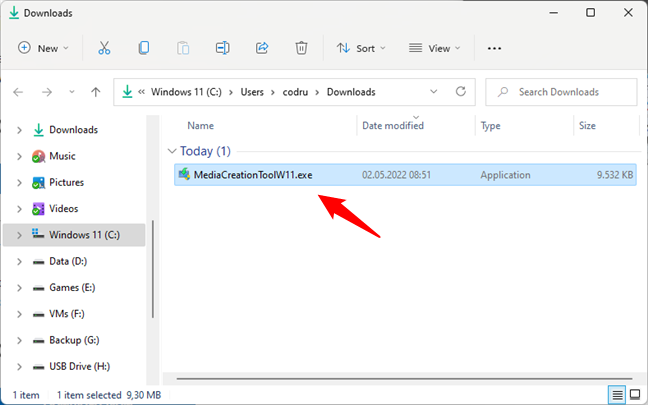Collapse the Today (1) group
The image size is (648, 405).
[x=172, y=151]
